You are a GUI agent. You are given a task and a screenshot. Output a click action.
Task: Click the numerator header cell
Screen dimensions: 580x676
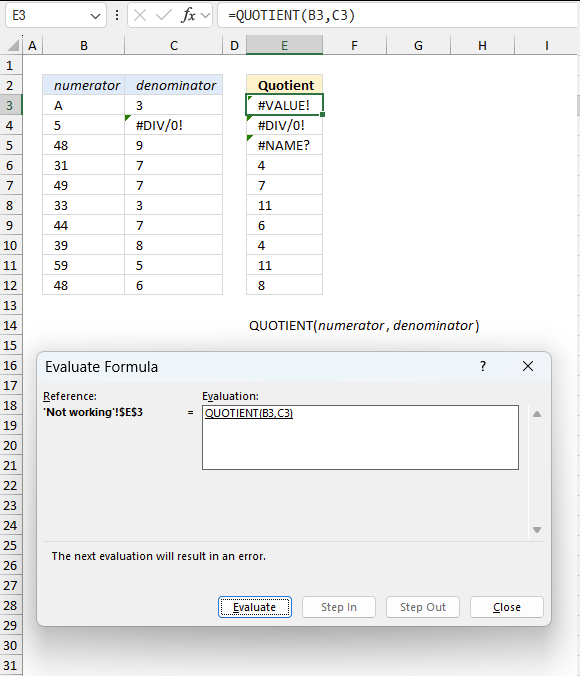coord(84,85)
